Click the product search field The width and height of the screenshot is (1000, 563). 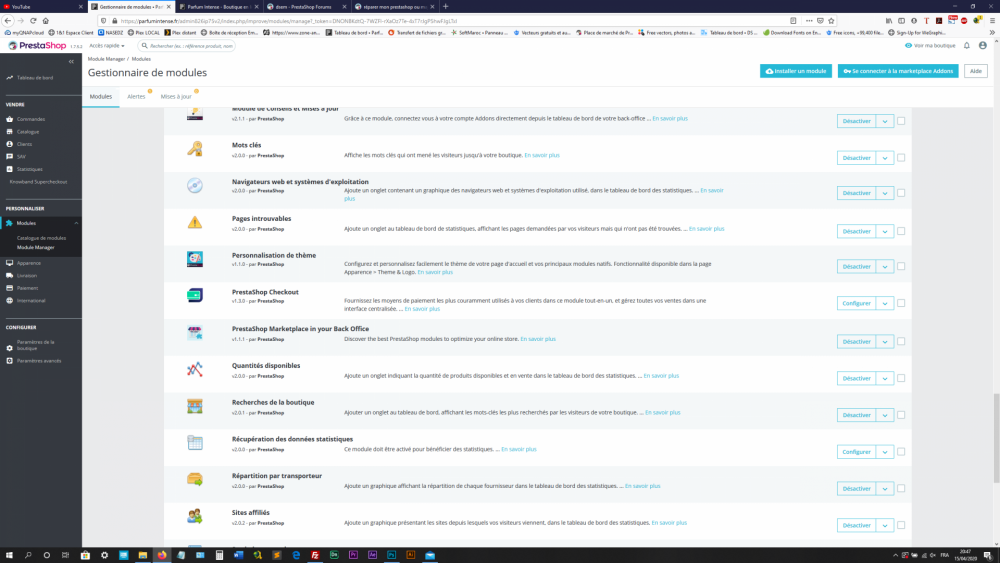(187, 46)
